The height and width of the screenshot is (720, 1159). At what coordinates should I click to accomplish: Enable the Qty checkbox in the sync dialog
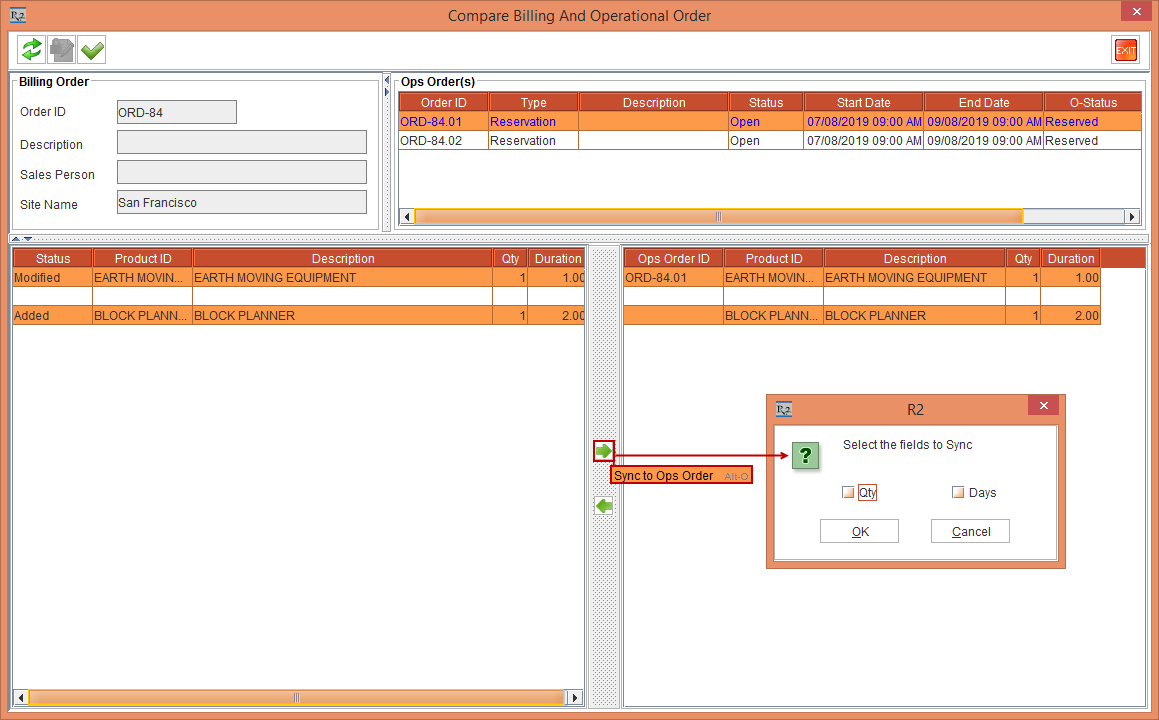[848, 492]
